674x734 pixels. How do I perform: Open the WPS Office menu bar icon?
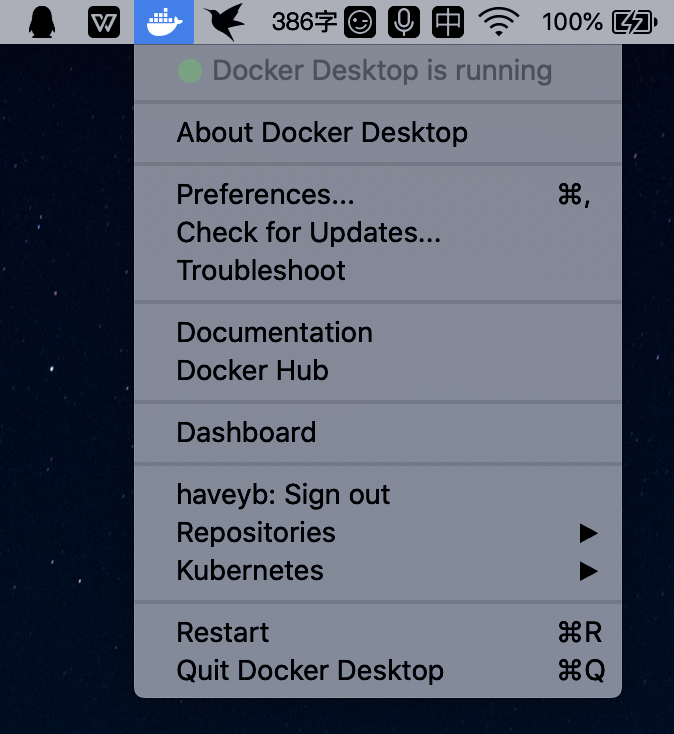point(104,22)
